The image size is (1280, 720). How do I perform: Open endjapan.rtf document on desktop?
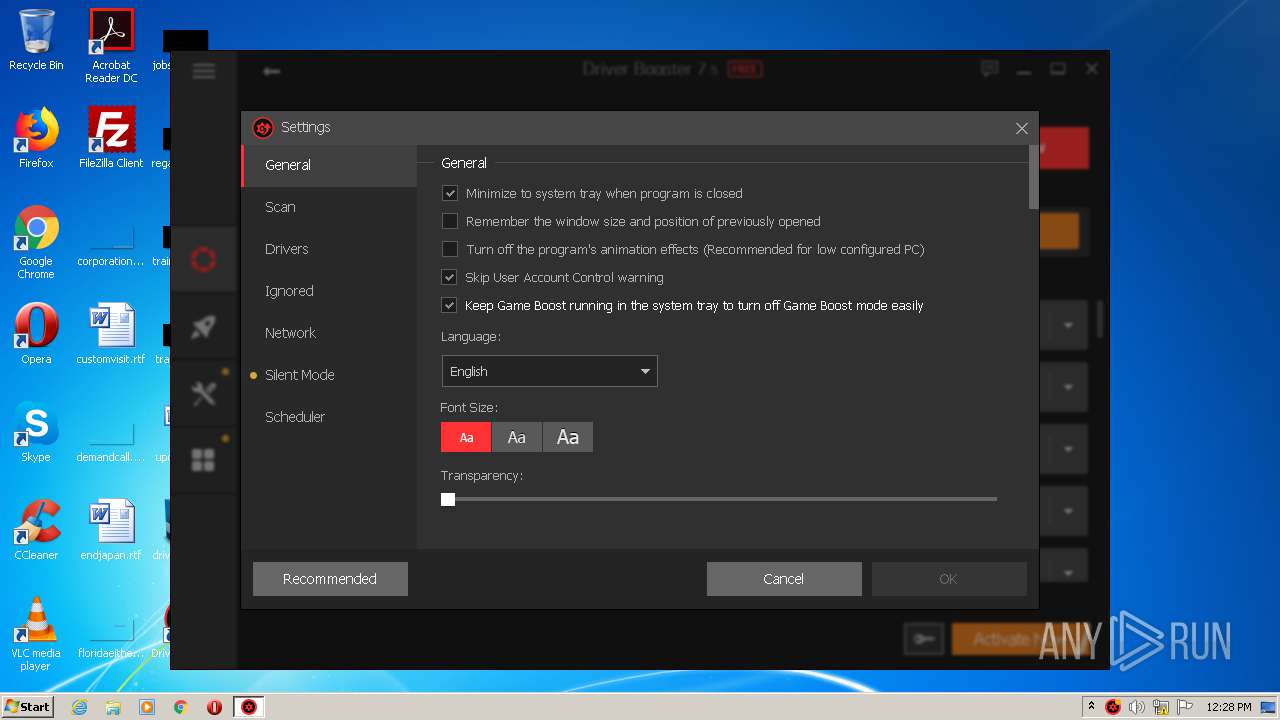click(111, 530)
